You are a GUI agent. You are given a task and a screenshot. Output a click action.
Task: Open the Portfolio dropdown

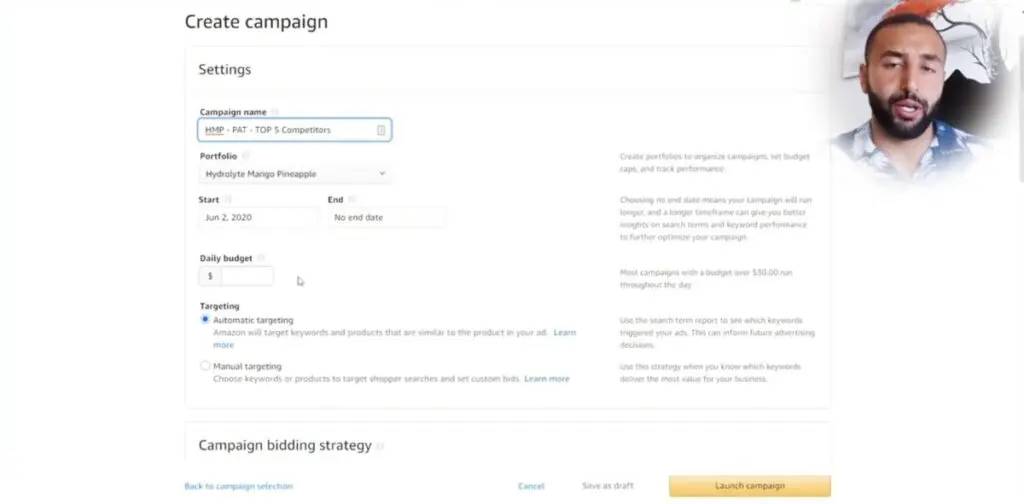click(294, 174)
